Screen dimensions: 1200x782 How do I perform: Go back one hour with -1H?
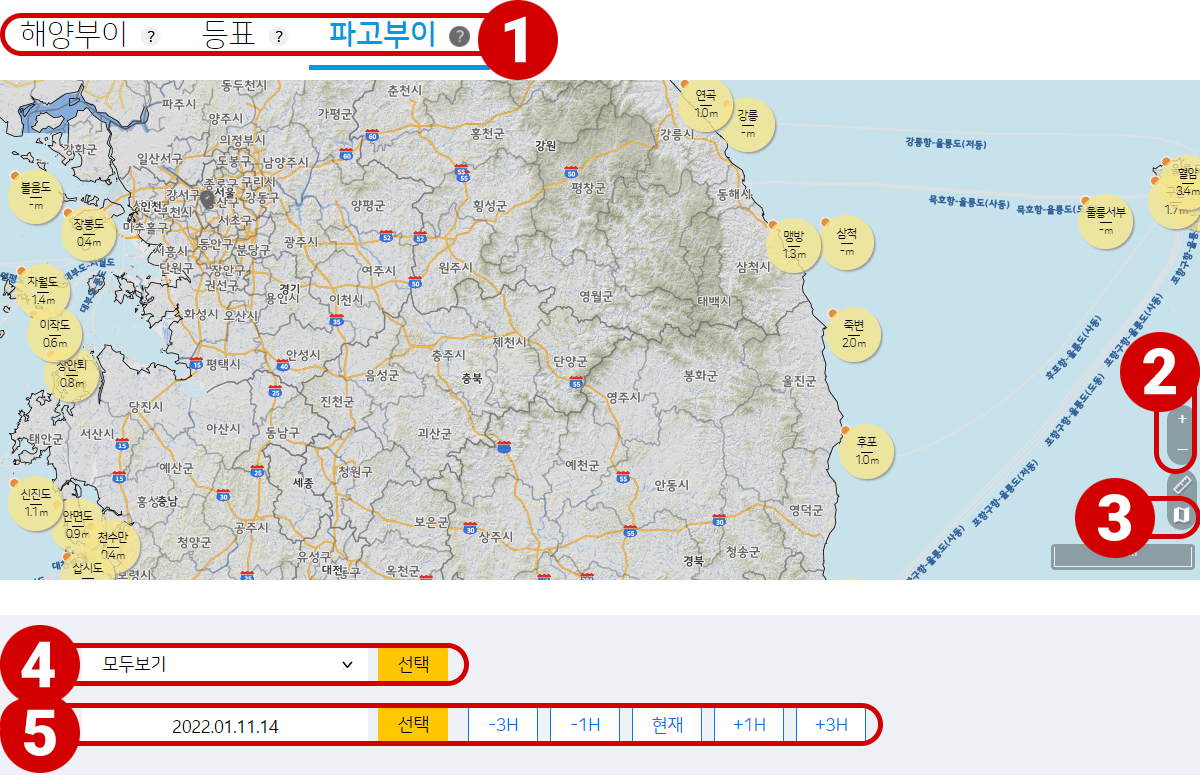pyautogui.click(x=585, y=725)
